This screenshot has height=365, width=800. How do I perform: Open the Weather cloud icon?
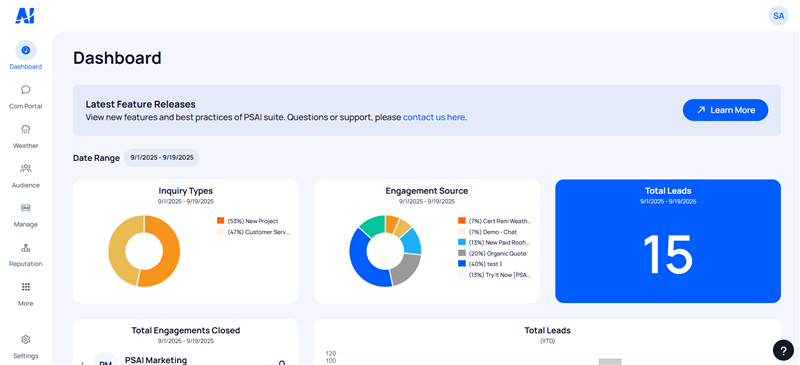[x=26, y=129]
